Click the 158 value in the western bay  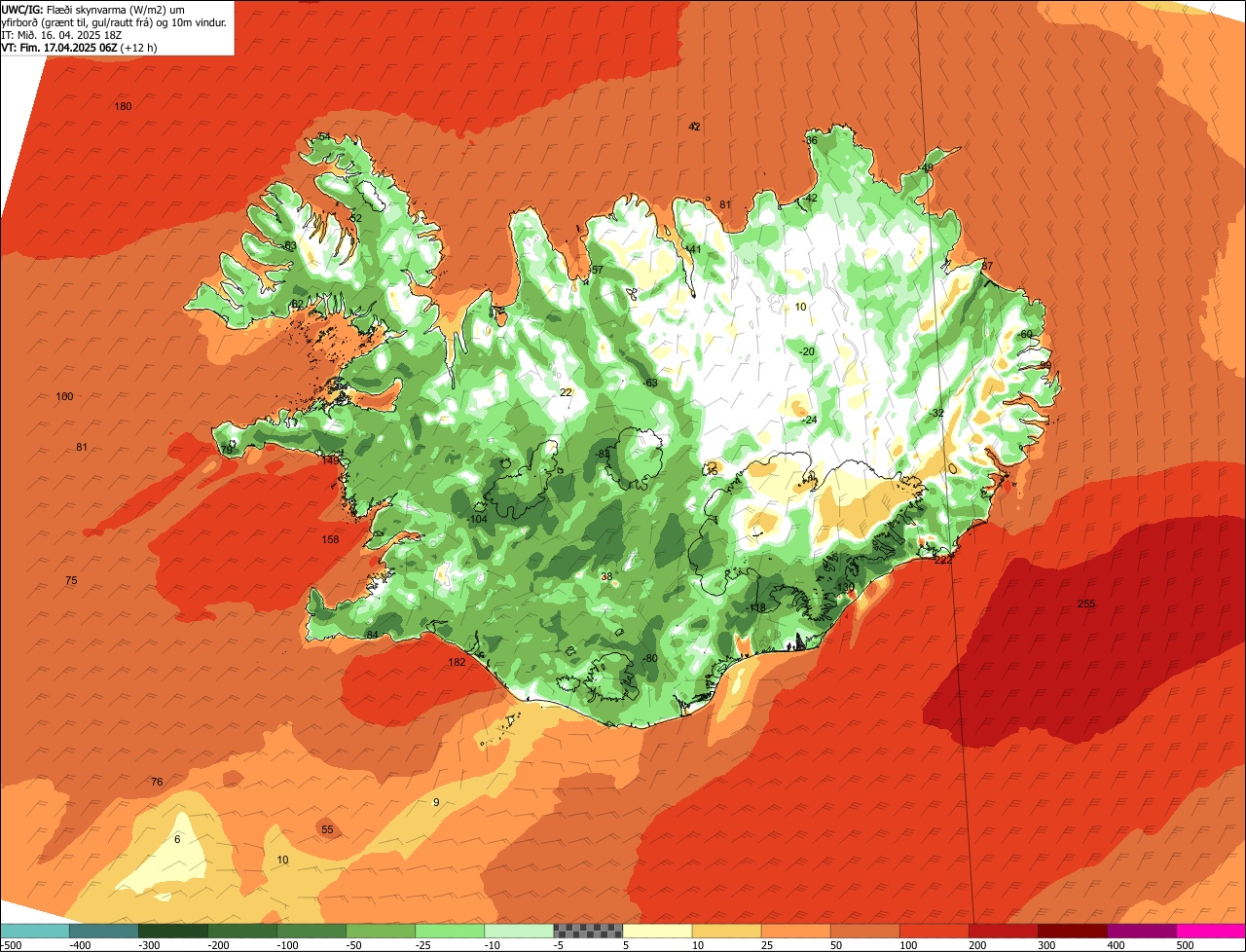click(x=331, y=539)
